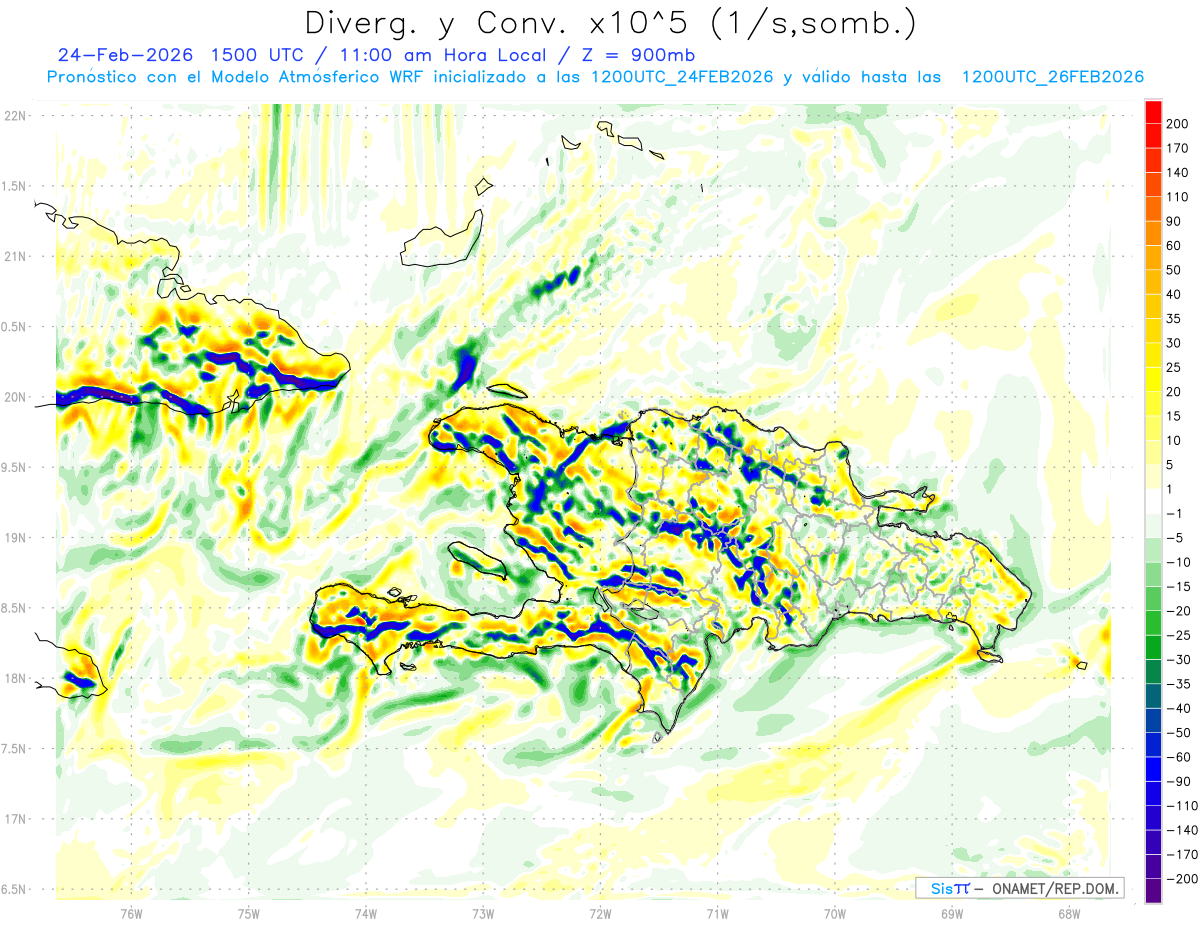Click the positive '30' color scale value

[1175, 343]
